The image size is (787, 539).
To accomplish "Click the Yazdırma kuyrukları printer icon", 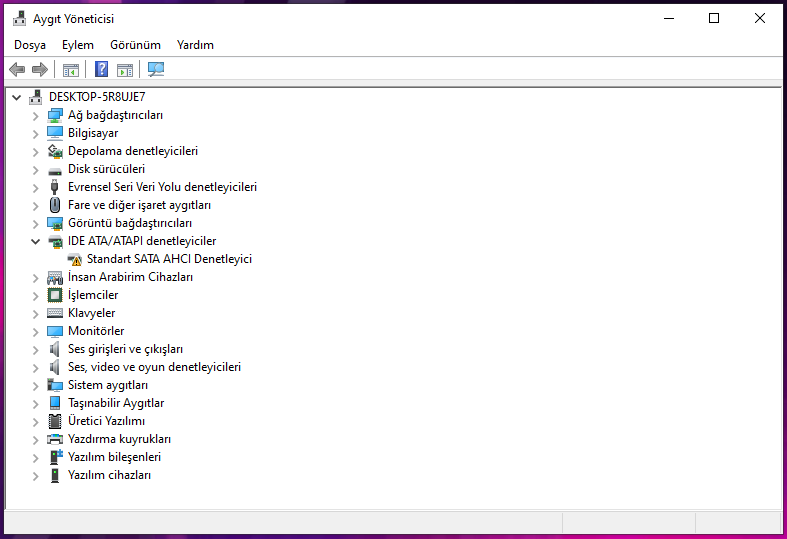I will click(x=55, y=439).
